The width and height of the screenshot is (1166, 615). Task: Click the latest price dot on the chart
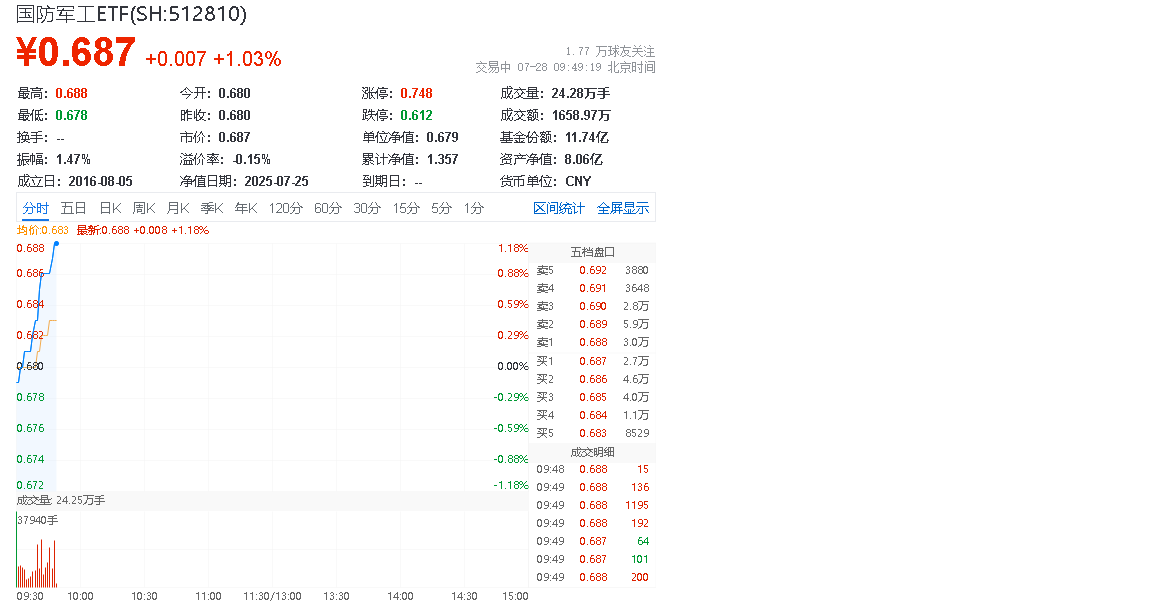click(x=57, y=244)
